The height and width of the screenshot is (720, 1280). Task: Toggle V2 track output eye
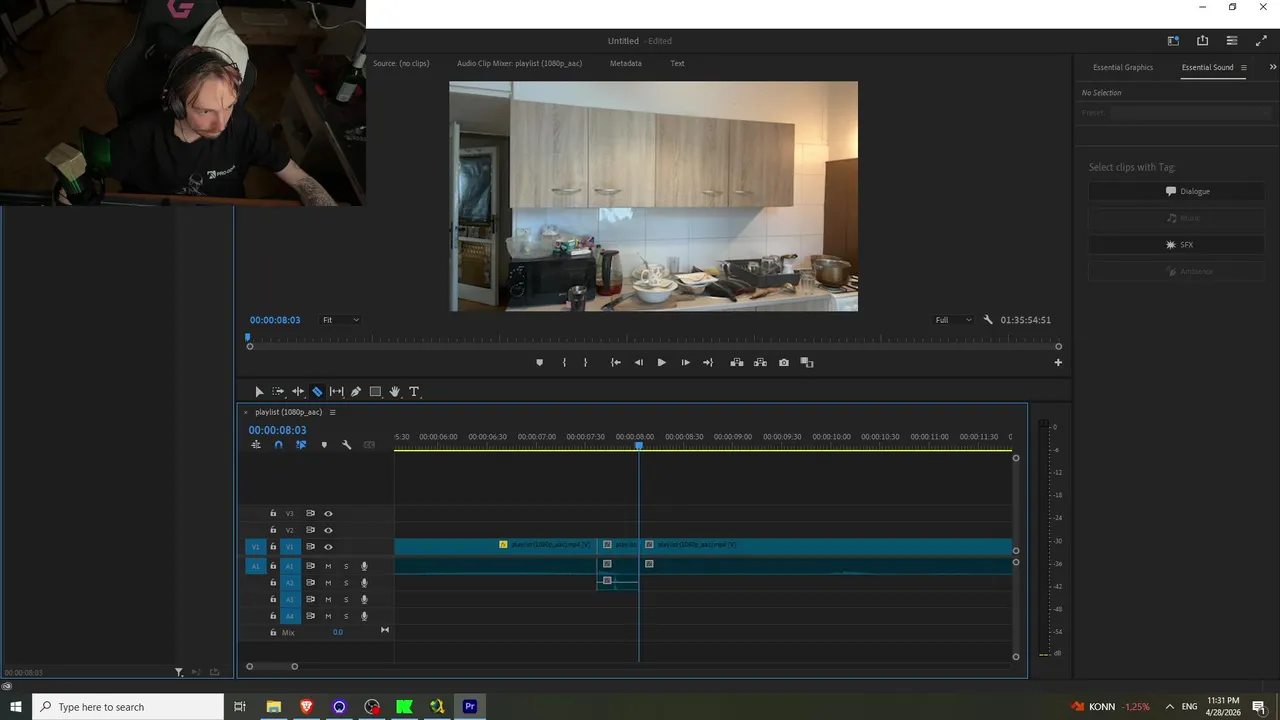point(328,531)
